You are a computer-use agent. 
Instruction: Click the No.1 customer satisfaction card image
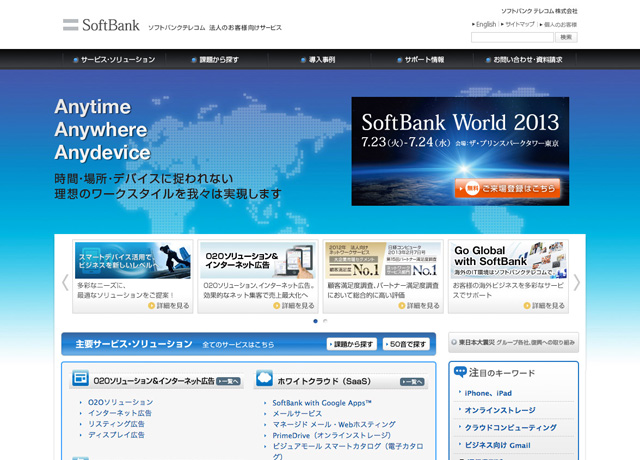(x=383, y=260)
